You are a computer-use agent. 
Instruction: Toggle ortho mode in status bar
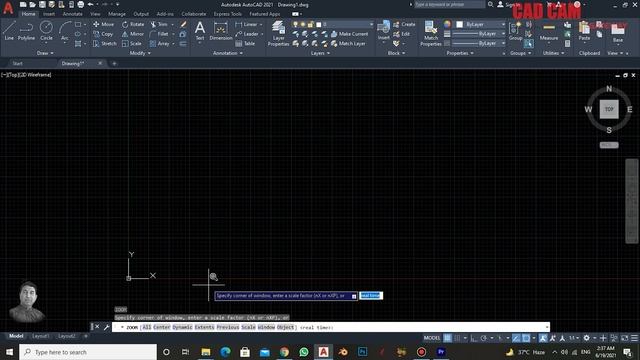pyautogui.click(x=474, y=338)
